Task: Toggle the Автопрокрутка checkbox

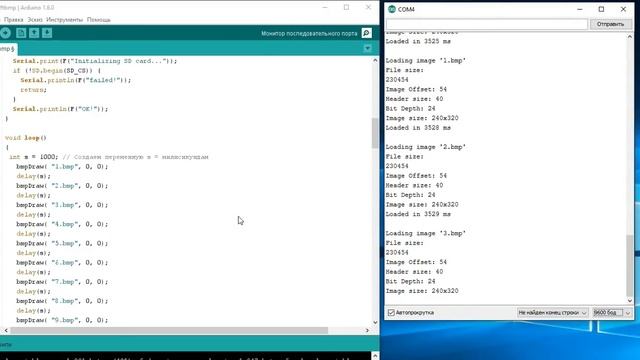Action: tap(391, 313)
